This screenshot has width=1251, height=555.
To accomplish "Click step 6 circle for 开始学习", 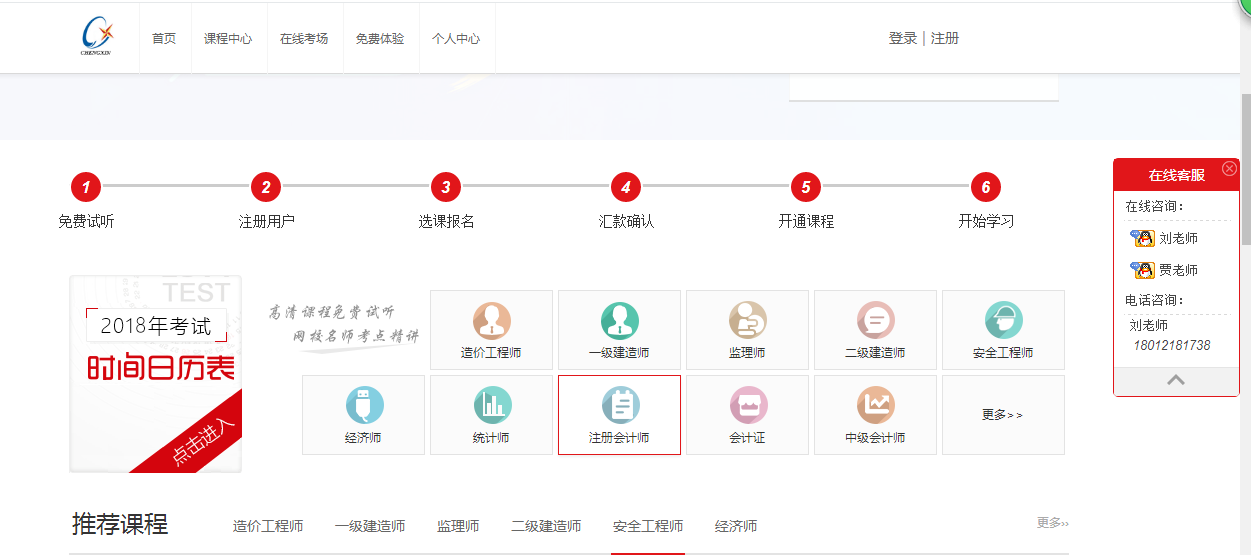I will [x=986, y=187].
